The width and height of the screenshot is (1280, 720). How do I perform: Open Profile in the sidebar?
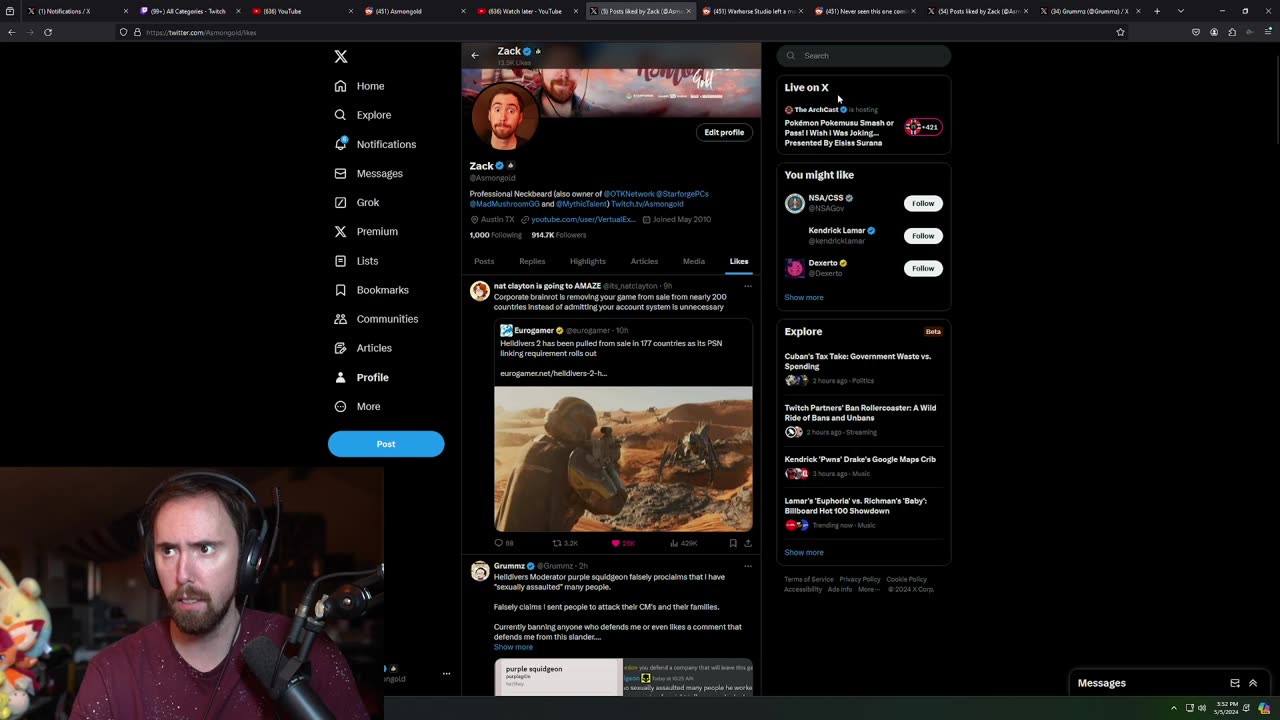tap(362, 377)
